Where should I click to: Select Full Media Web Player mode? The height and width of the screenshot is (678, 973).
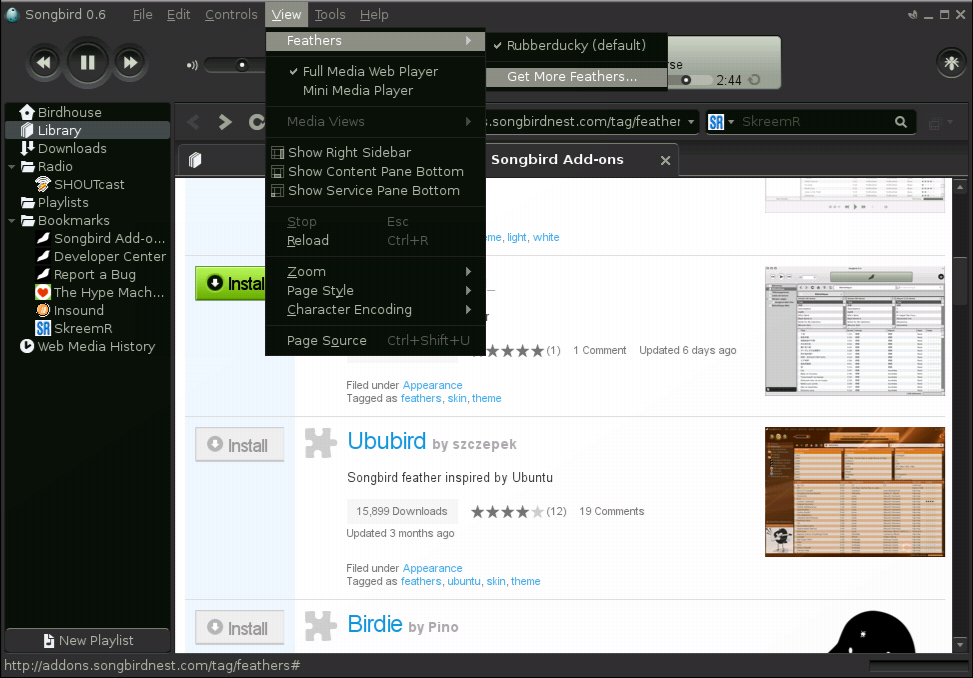(x=375, y=72)
